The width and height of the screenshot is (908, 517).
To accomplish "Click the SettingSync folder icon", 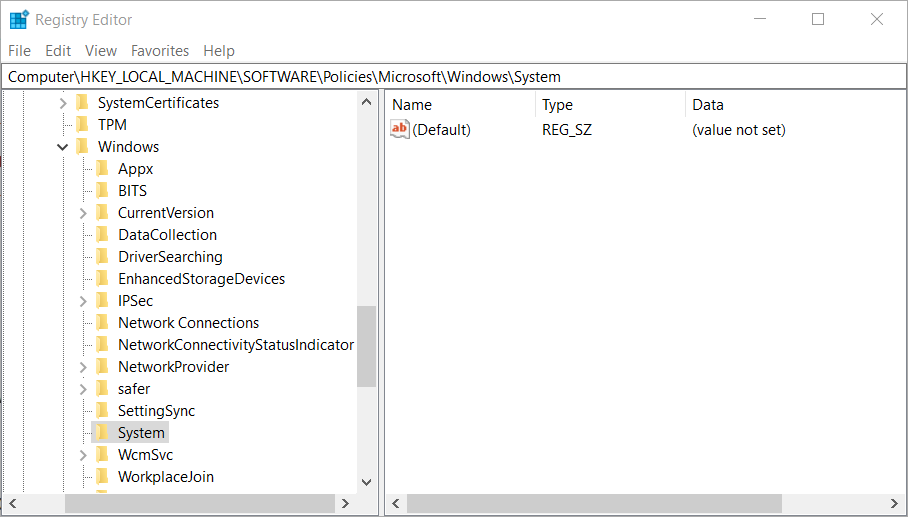I will (102, 411).
